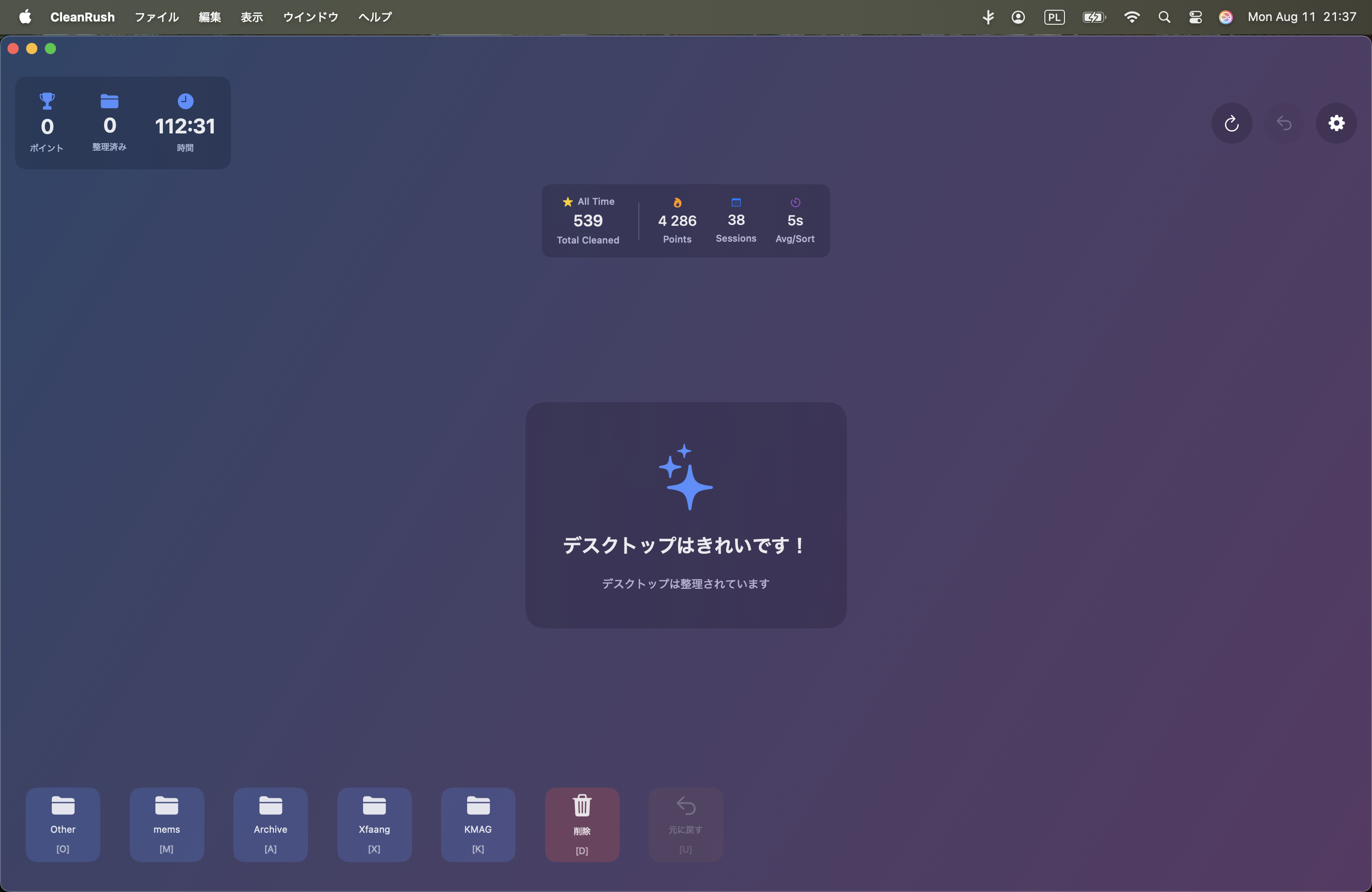Click the Wi-Fi status icon
The width and height of the screenshot is (1372, 892).
[x=1132, y=17]
